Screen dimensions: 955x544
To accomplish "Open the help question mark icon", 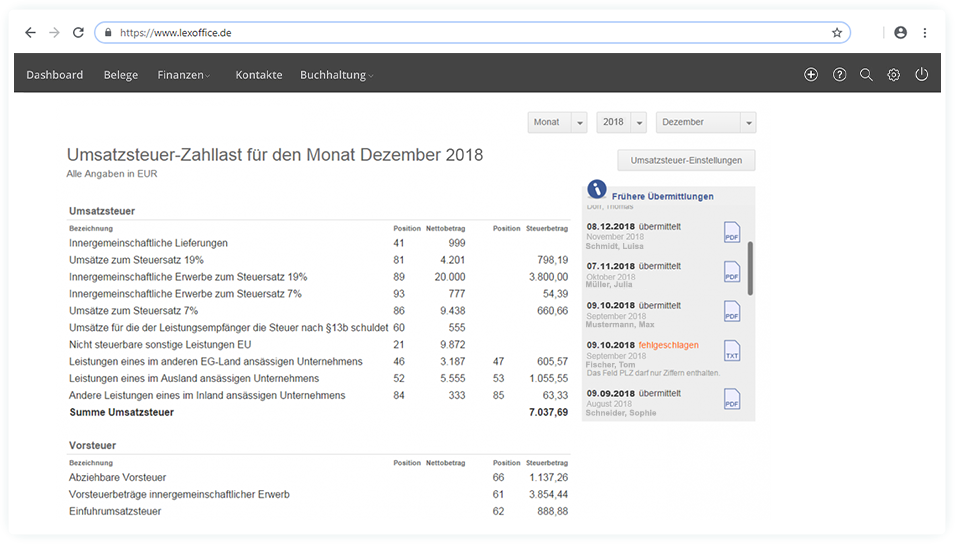I will [839, 75].
